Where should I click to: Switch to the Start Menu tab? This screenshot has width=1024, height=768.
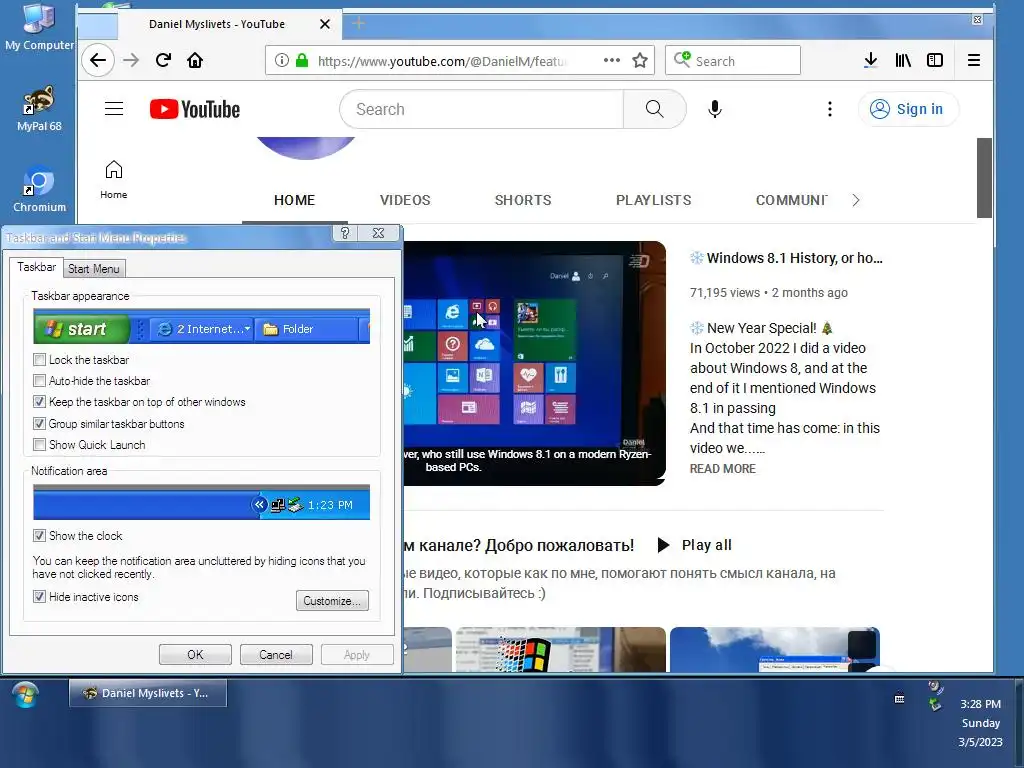click(x=94, y=269)
